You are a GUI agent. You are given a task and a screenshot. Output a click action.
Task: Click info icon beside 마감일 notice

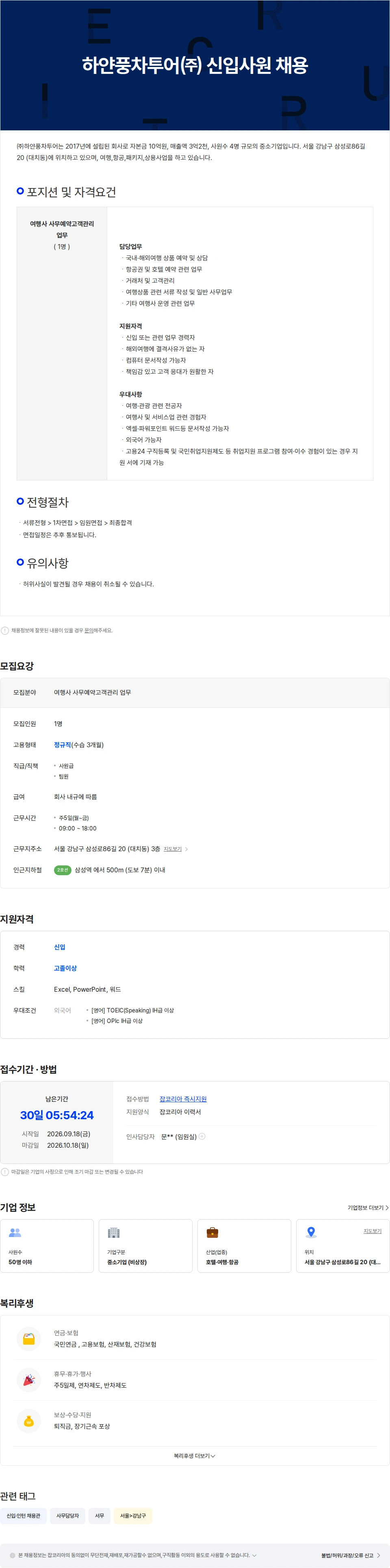point(5,1172)
